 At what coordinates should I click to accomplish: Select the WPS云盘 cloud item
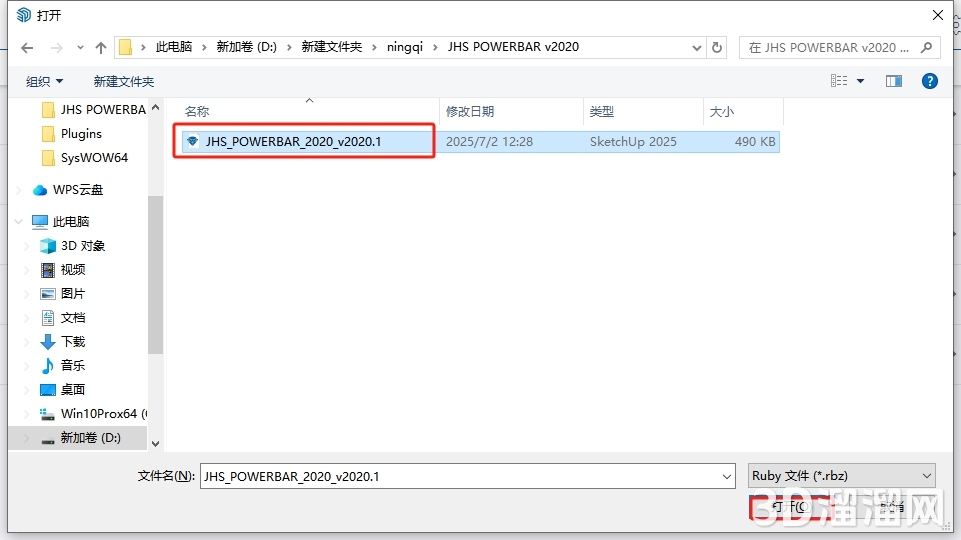click(77, 190)
